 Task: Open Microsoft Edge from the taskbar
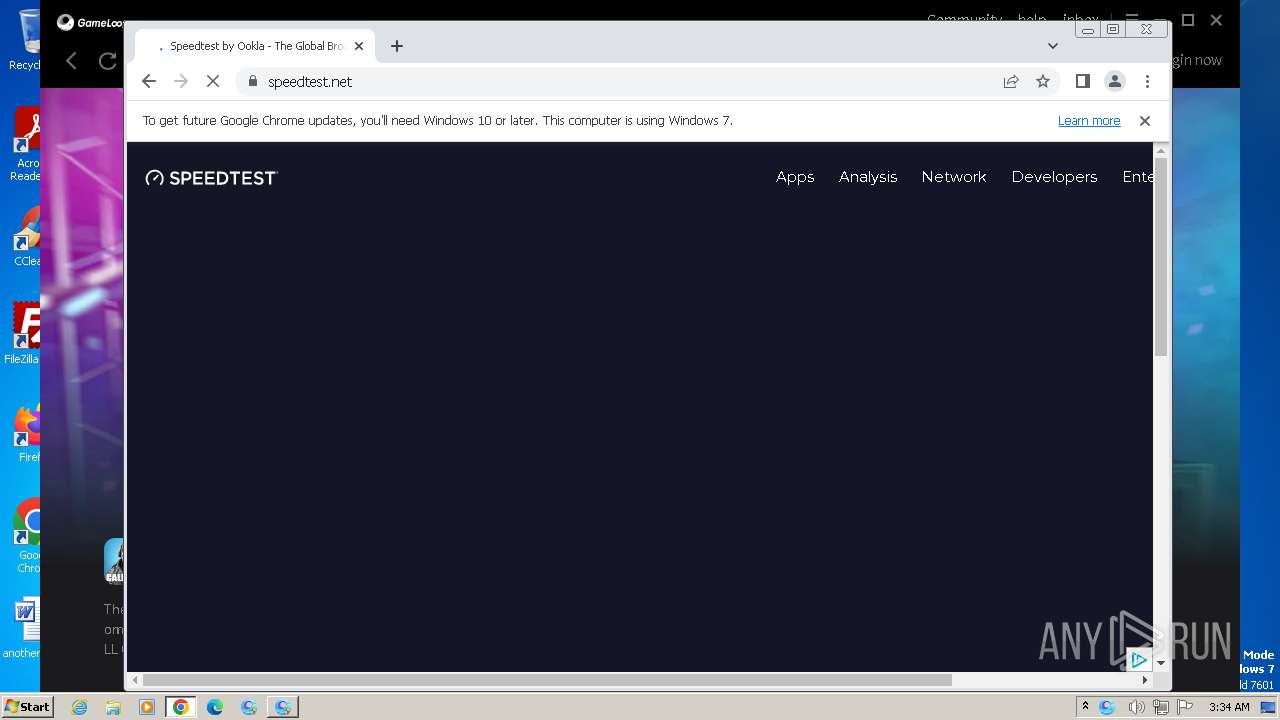(215, 707)
